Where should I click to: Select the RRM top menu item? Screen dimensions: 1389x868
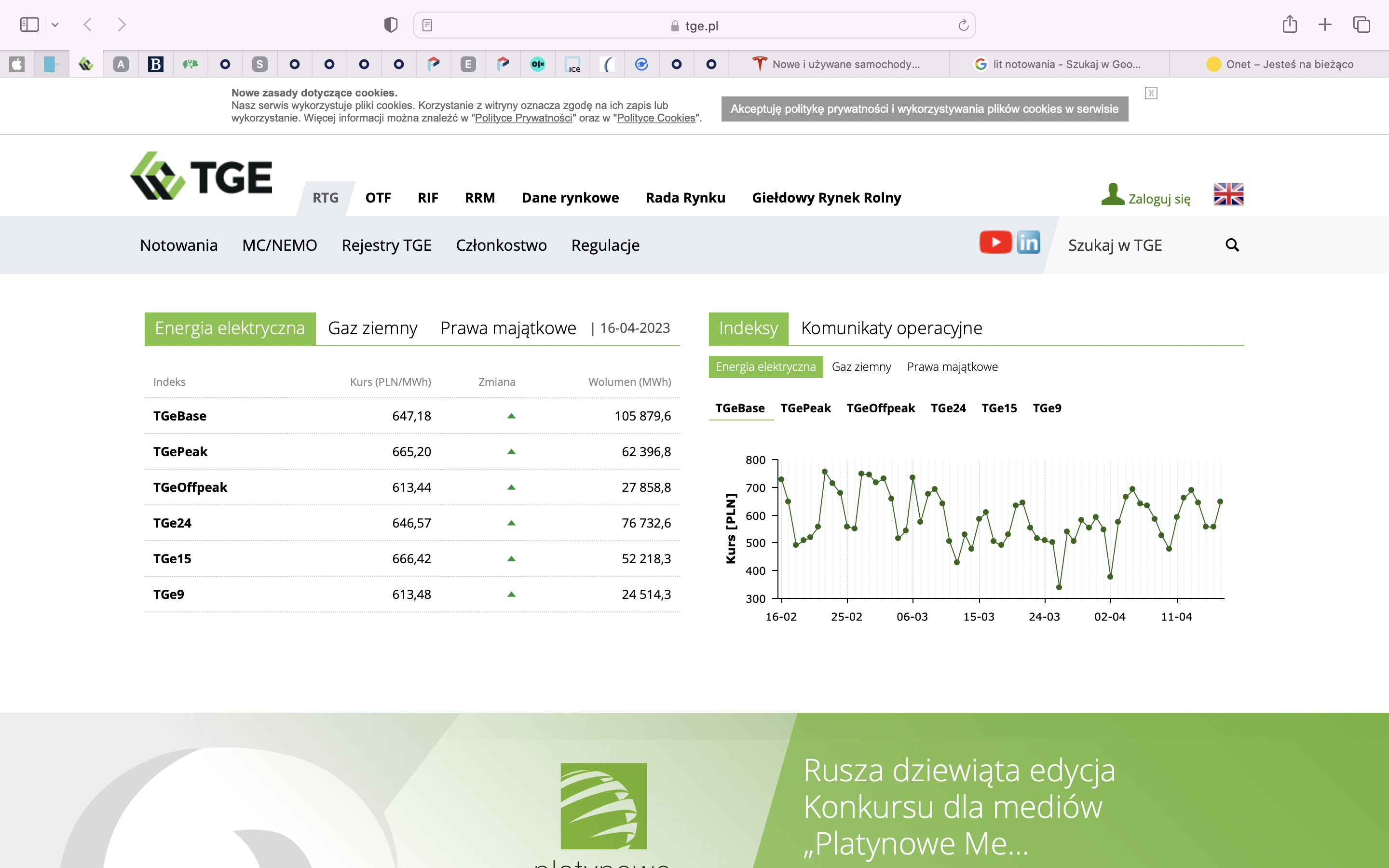coord(480,198)
